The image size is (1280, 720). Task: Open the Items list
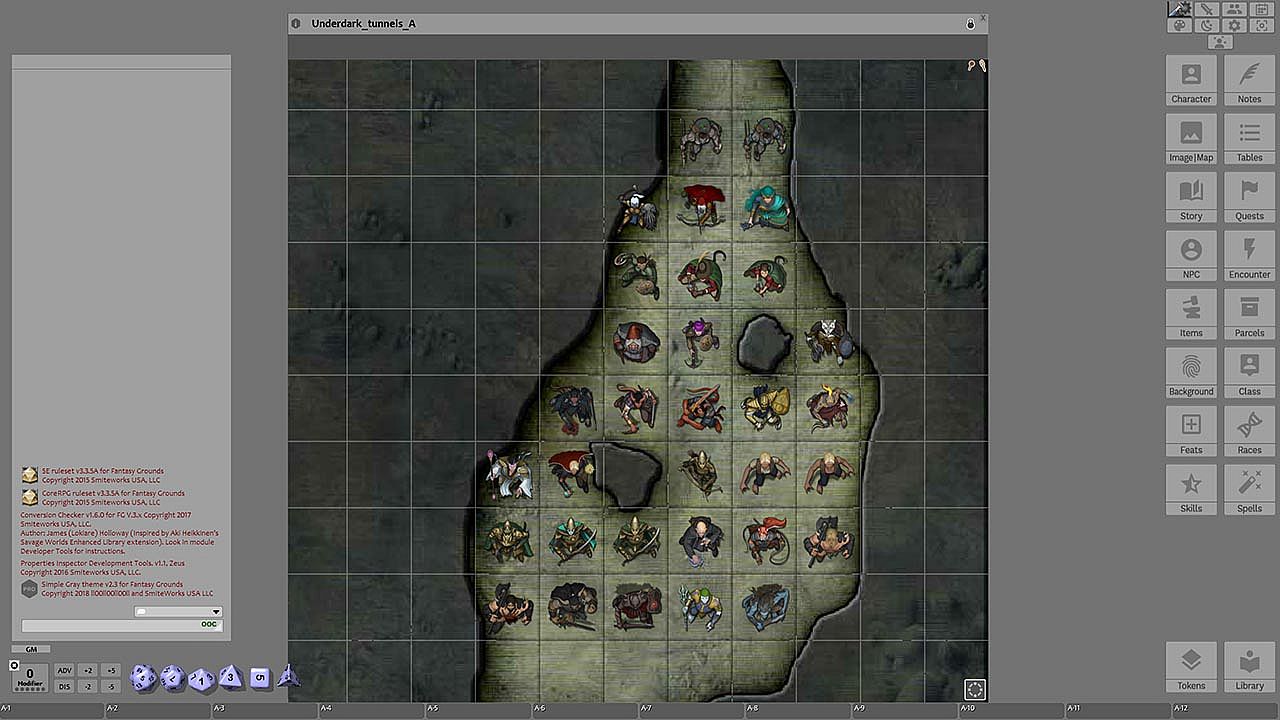click(1191, 314)
